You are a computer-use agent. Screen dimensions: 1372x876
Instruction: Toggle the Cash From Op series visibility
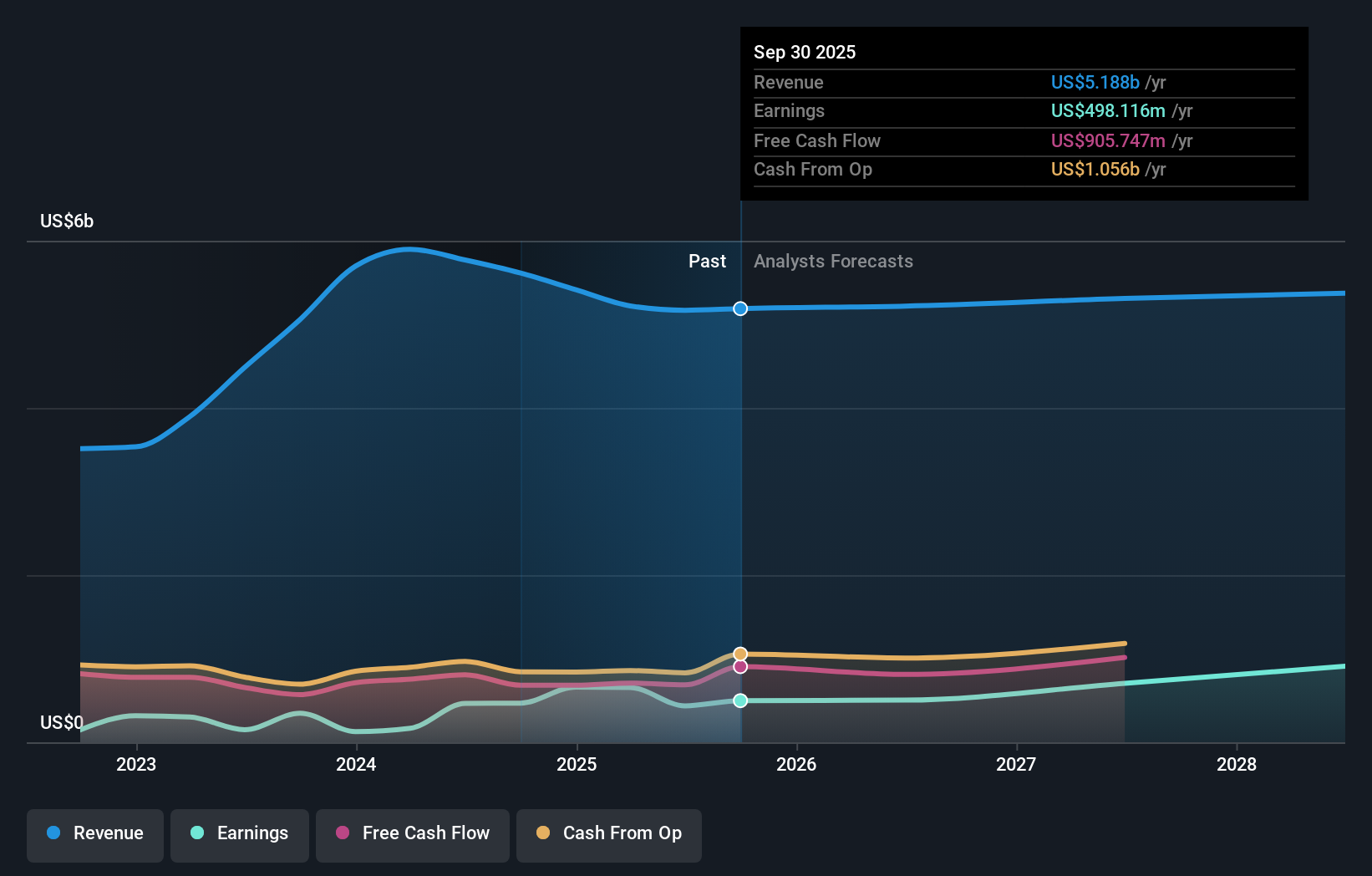tap(608, 833)
